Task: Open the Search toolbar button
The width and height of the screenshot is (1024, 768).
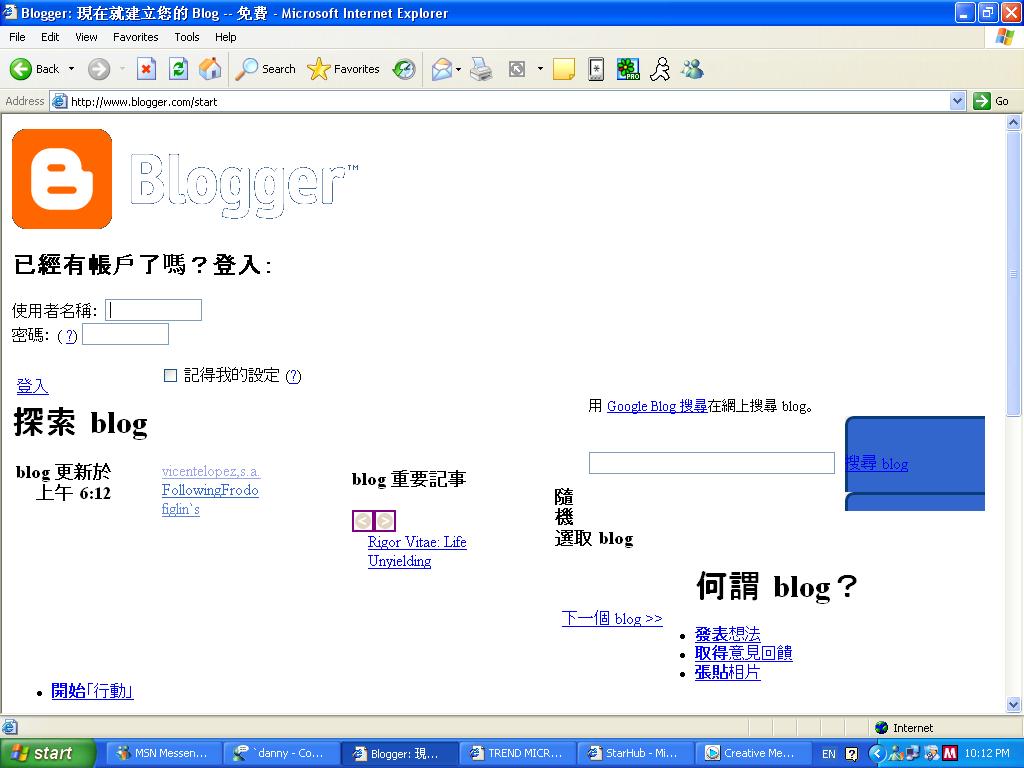Action: (x=265, y=69)
